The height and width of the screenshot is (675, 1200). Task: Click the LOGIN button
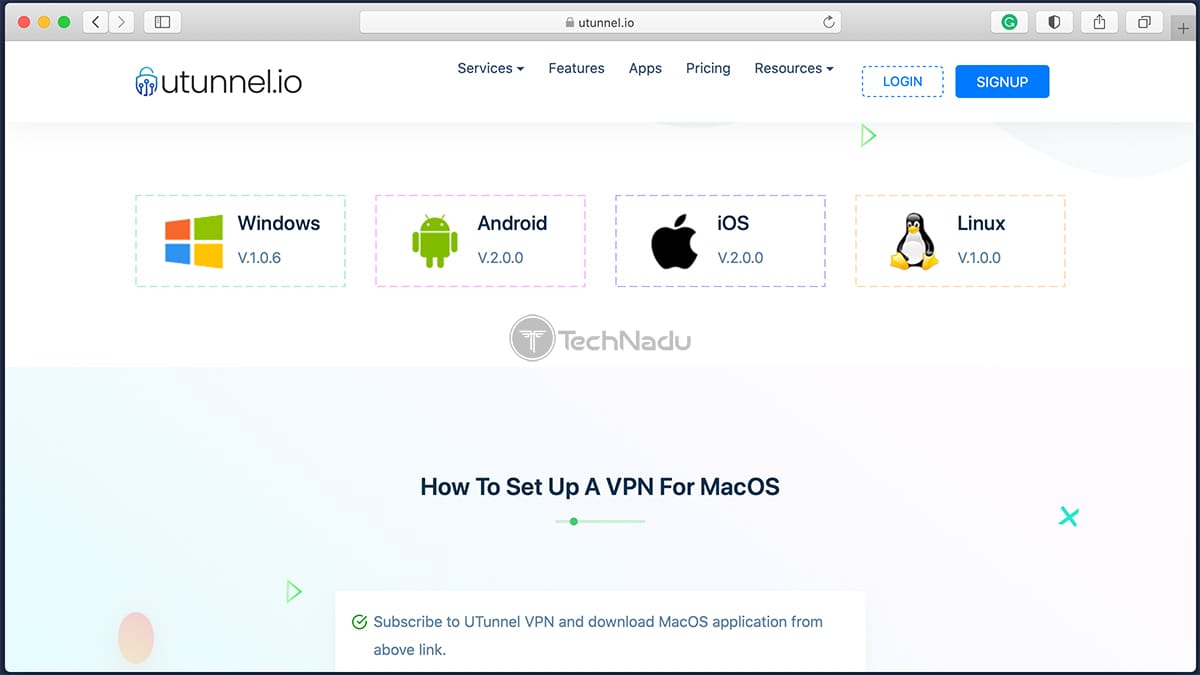(x=903, y=81)
